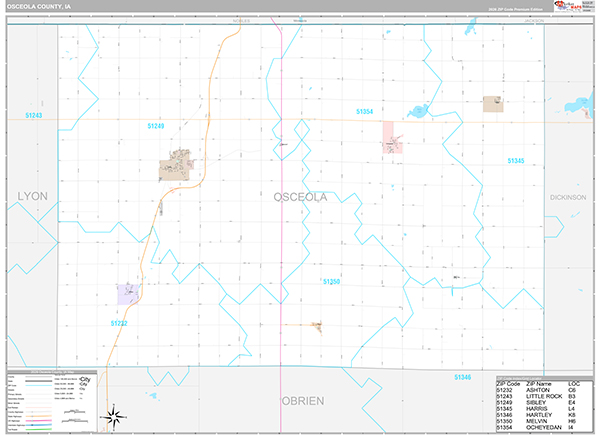Click the 'ZIP Name' column header

[x=539, y=384]
